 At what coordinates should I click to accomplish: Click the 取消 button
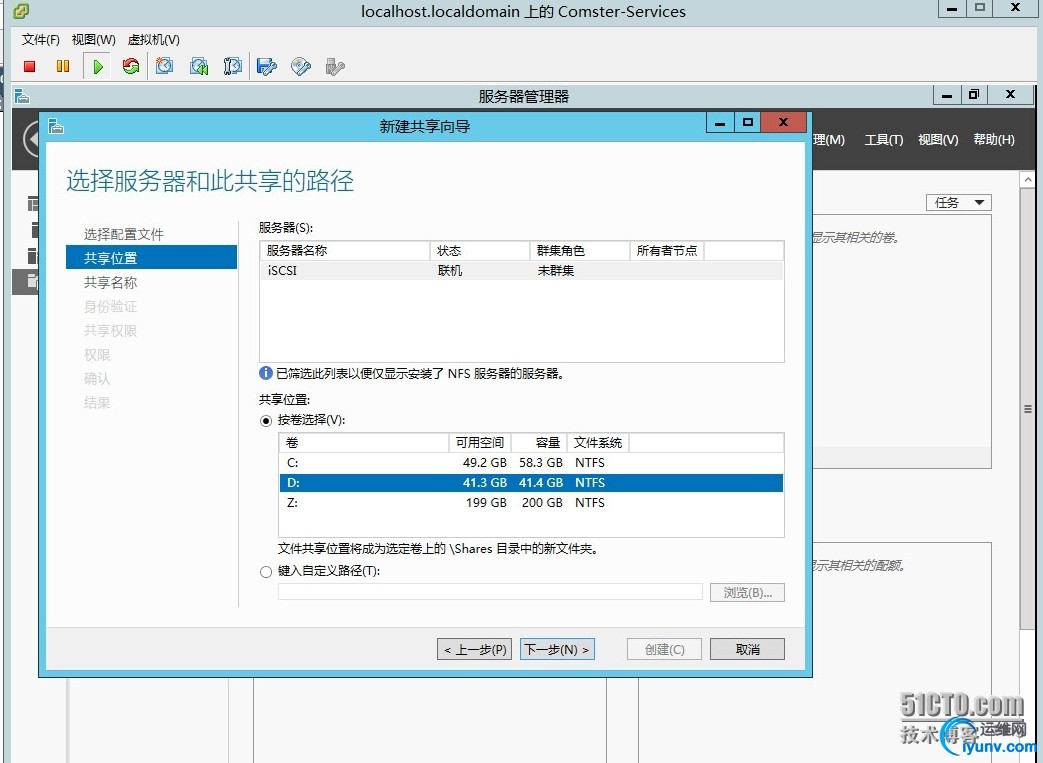(x=747, y=649)
